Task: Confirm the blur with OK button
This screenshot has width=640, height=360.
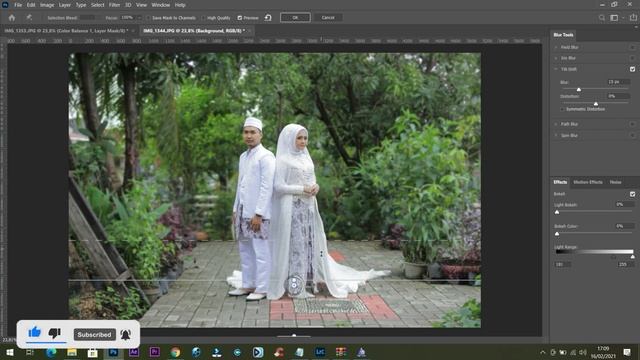Action: click(x=295, y=18)
